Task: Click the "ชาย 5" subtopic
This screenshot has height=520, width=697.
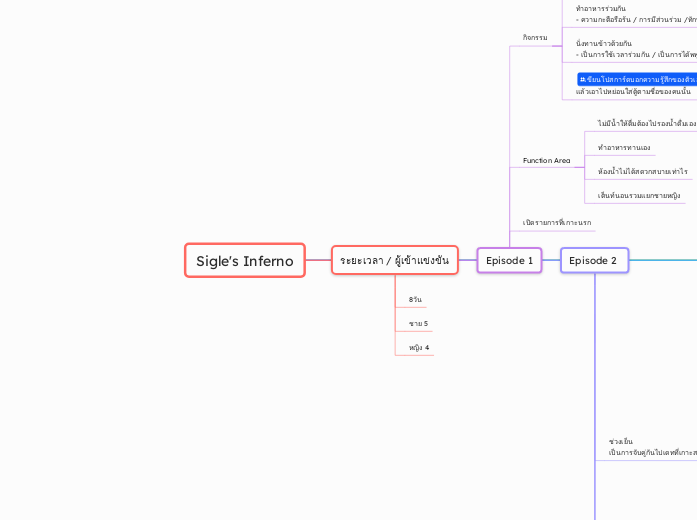Action: pyautogui.click(x=418, y=323)
